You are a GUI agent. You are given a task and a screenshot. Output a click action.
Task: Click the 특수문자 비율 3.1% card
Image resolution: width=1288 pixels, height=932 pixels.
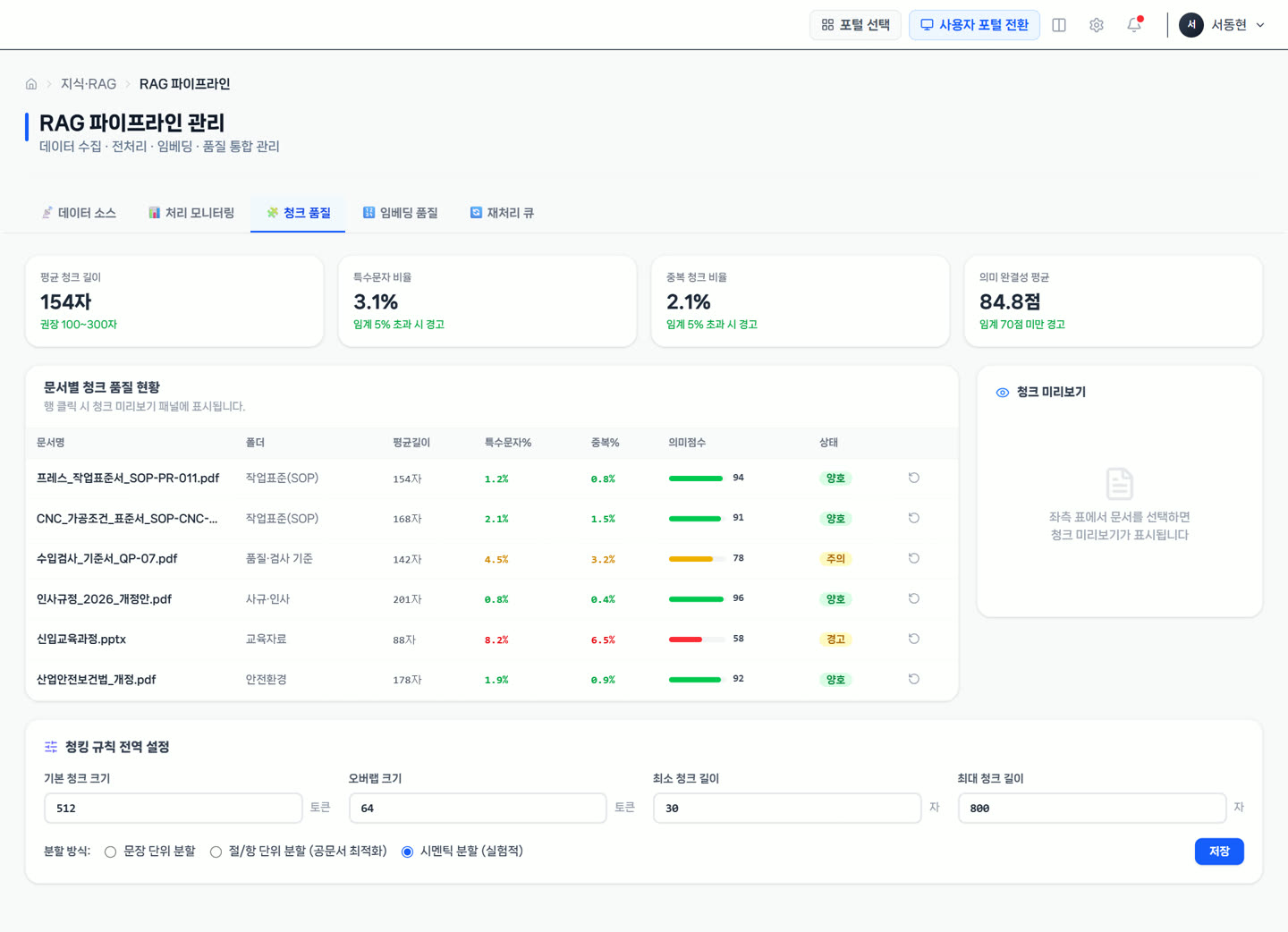[487, 301]
